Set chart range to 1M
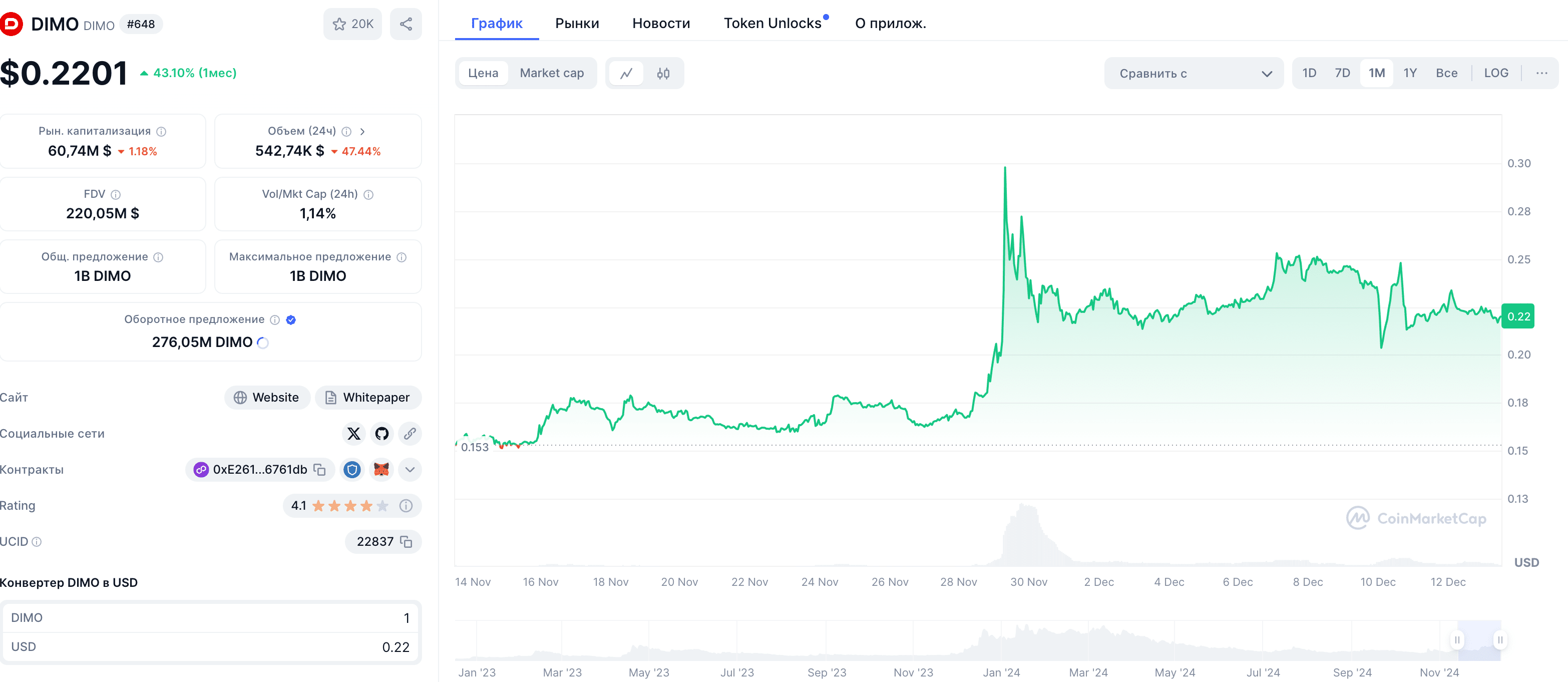The image size is (1568, 682). tap(1376, 73)
